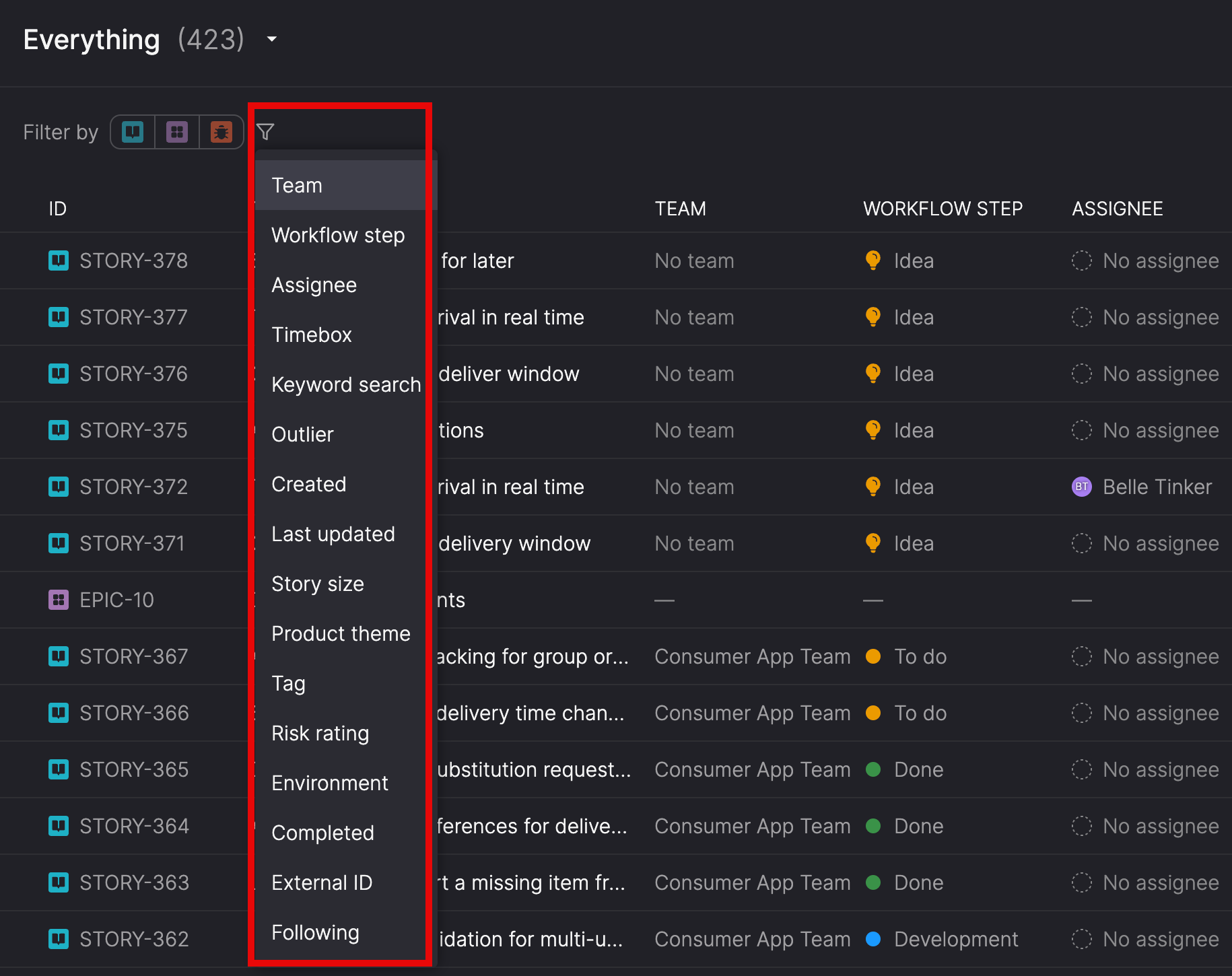Choose Following in the filter menu

pyautogui.click(x=346, y=932)
